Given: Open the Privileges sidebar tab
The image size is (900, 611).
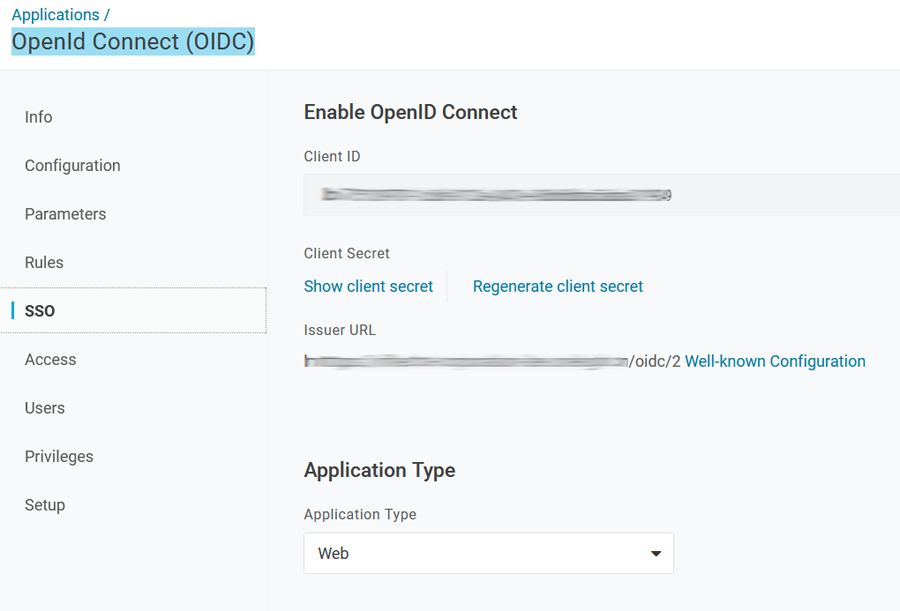Looking at the screenshot, I should click(59, 457).
